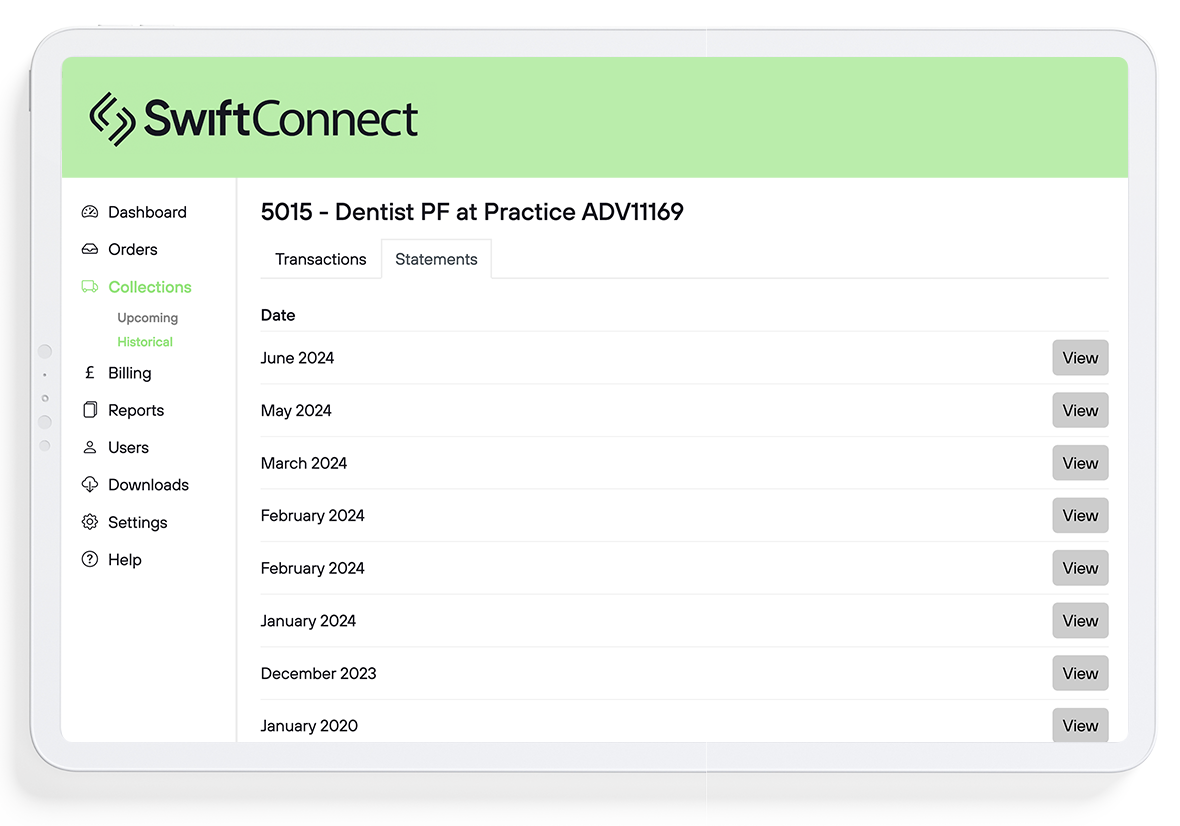Select the Statements tab
Image resolution: width=1180 pixels, height=826 pixels.
point(436,259)
